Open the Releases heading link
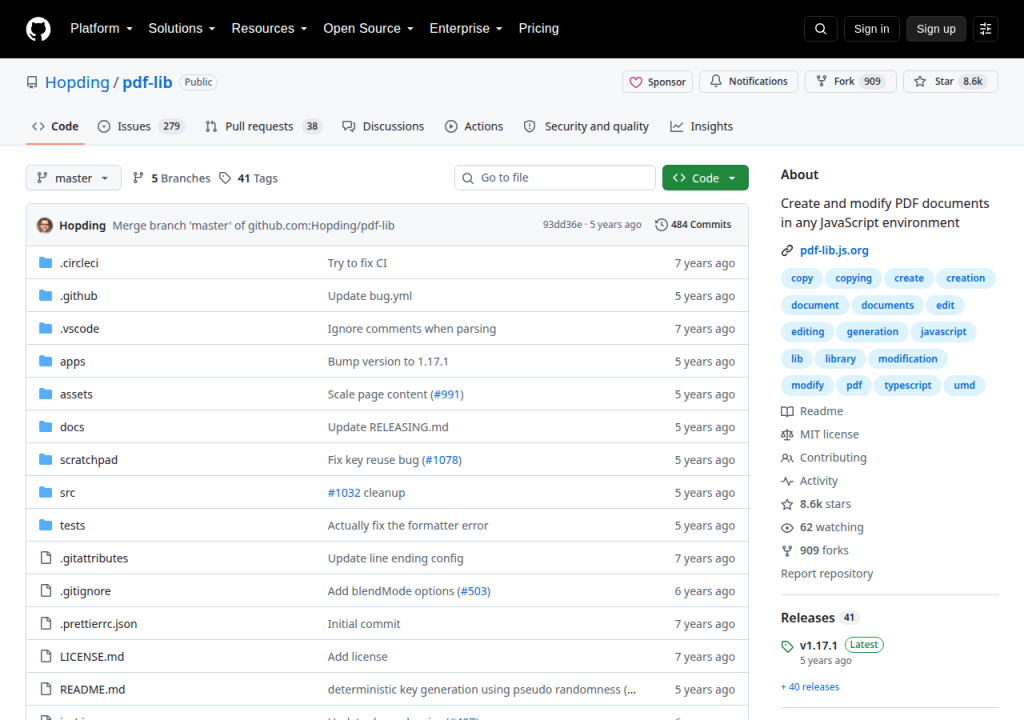This screenshot has height=720, width=1024. click(x=808, y=618)
